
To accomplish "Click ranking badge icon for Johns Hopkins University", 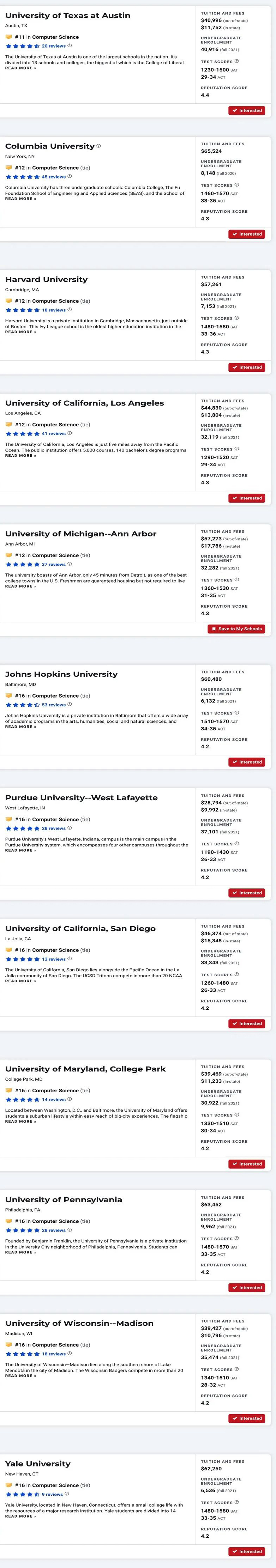I will 8,695.
